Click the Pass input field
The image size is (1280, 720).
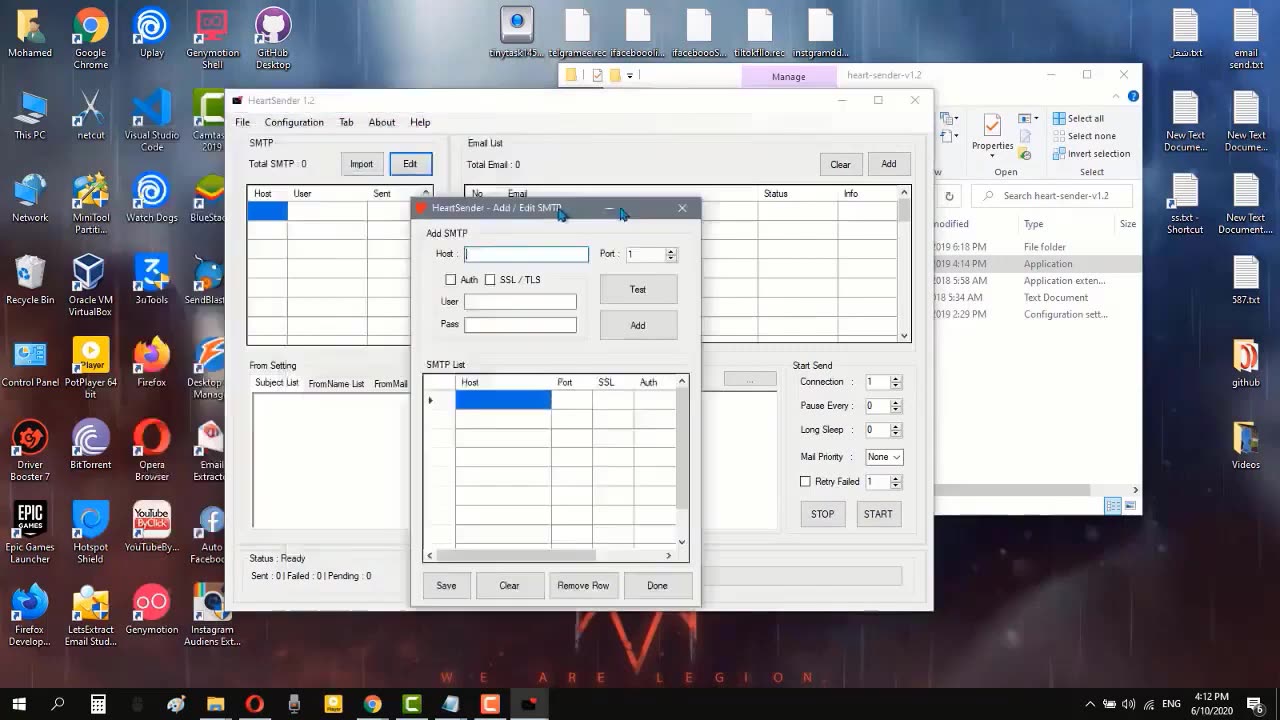click(520, 325)
